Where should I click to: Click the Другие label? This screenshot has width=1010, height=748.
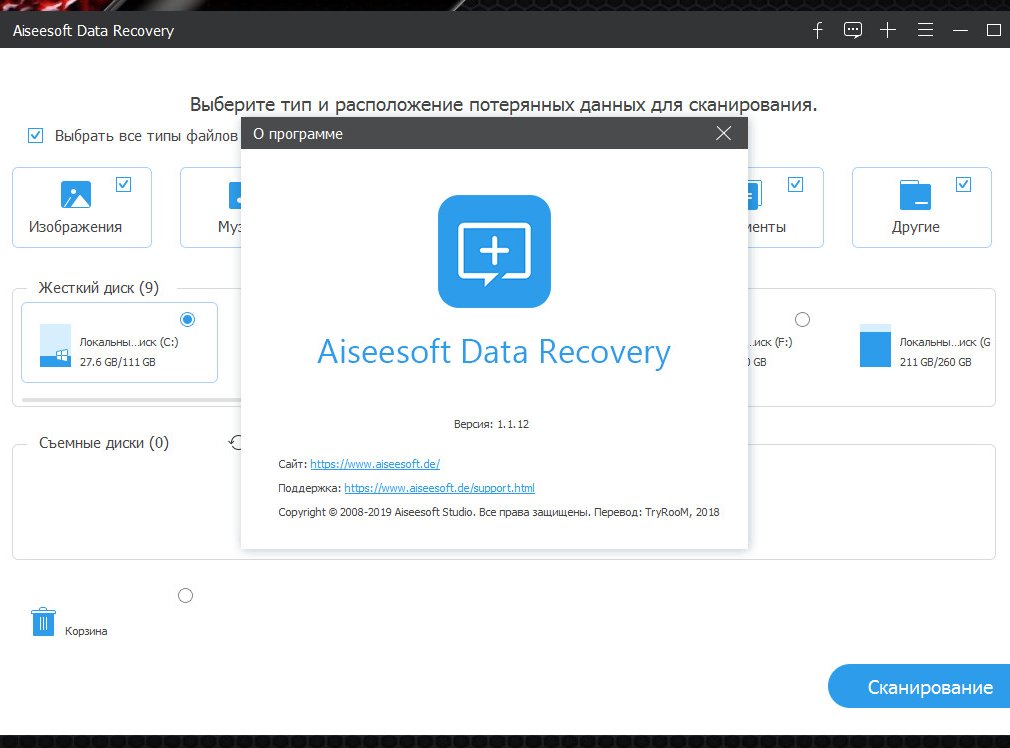[x=915, y=227]
